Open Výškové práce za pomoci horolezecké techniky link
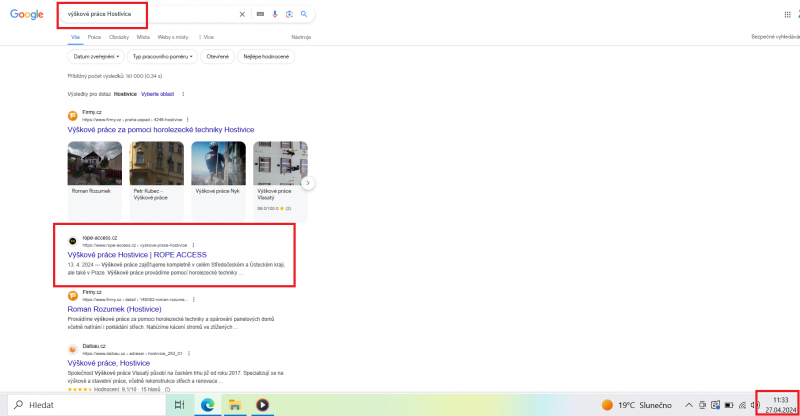This screenshot has width=800, height=416. click(161, 130)
